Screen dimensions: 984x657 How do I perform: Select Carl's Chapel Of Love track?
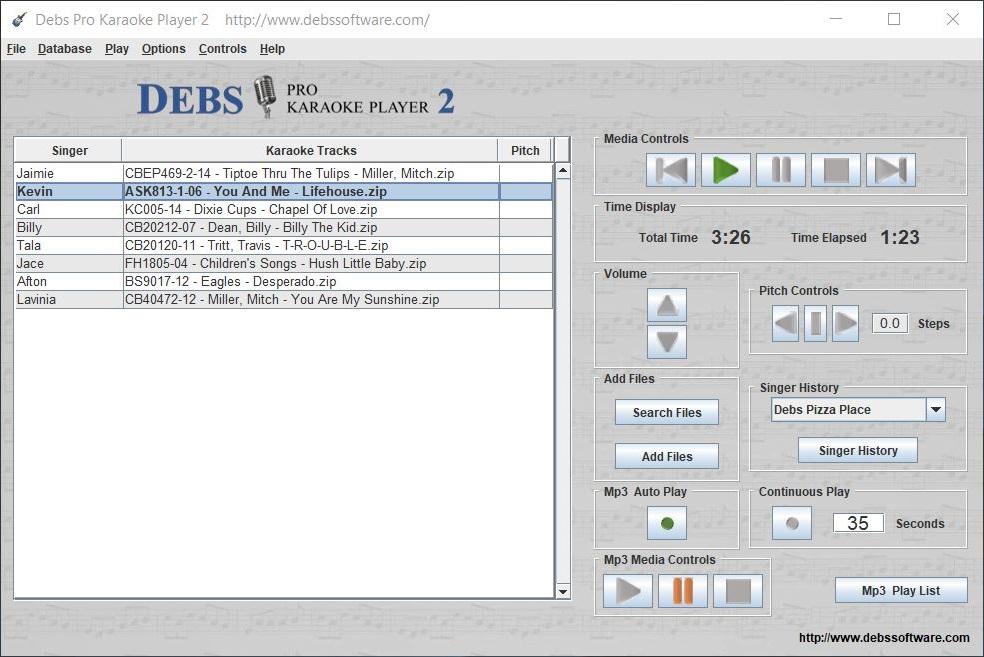284,210
